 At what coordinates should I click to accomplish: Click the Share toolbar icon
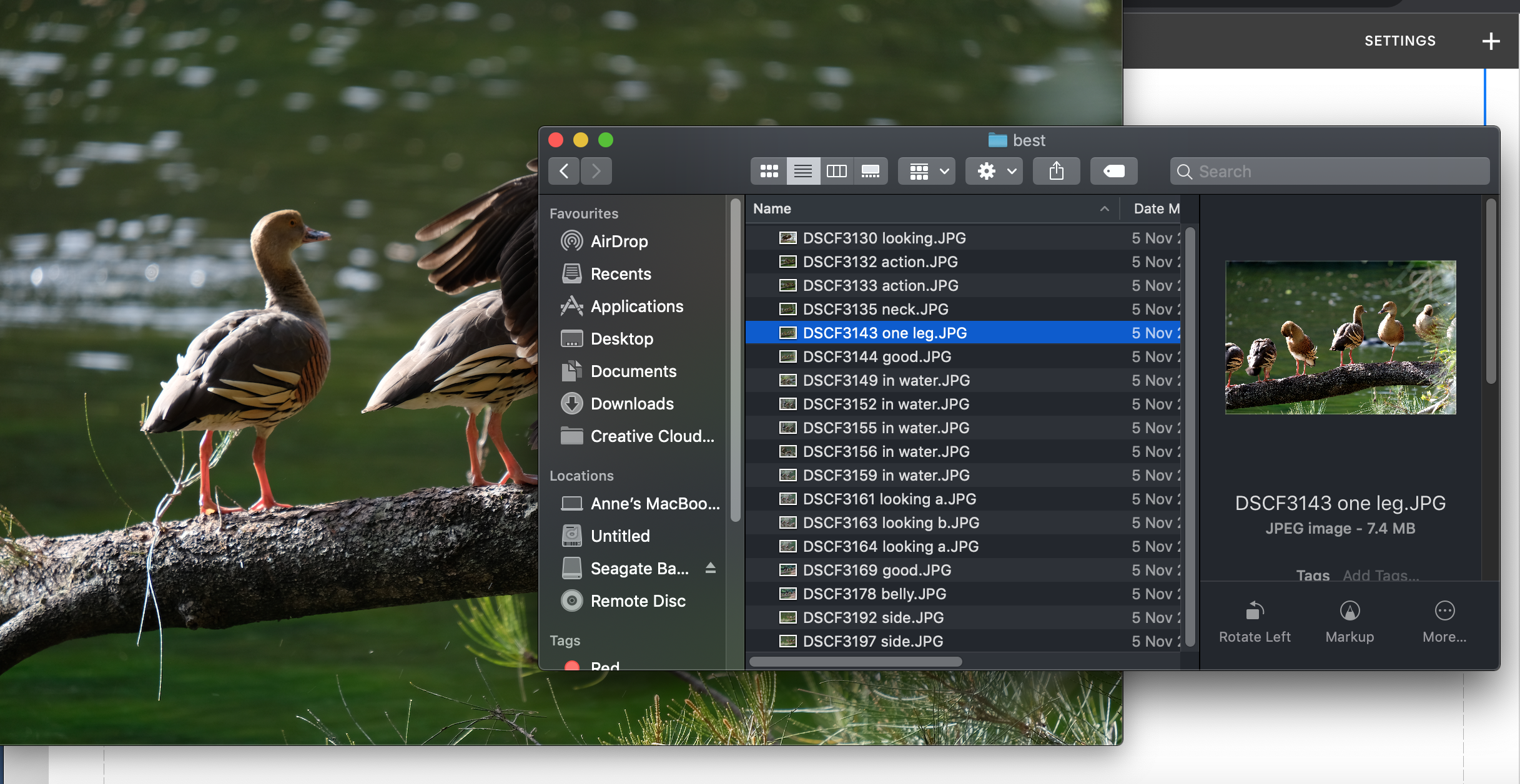[x=1056, y=171]
